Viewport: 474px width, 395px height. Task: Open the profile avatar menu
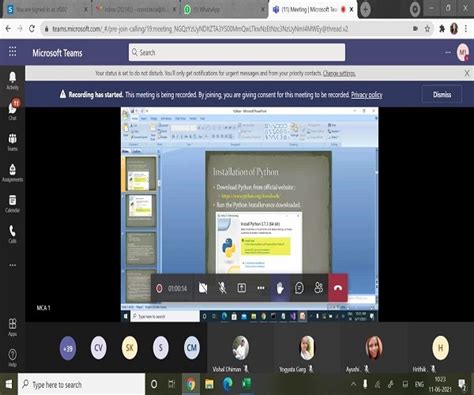463,52
